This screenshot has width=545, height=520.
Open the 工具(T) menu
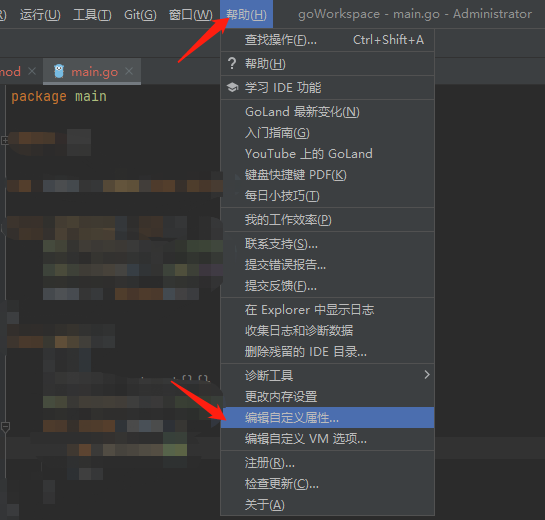pos(92,14)
